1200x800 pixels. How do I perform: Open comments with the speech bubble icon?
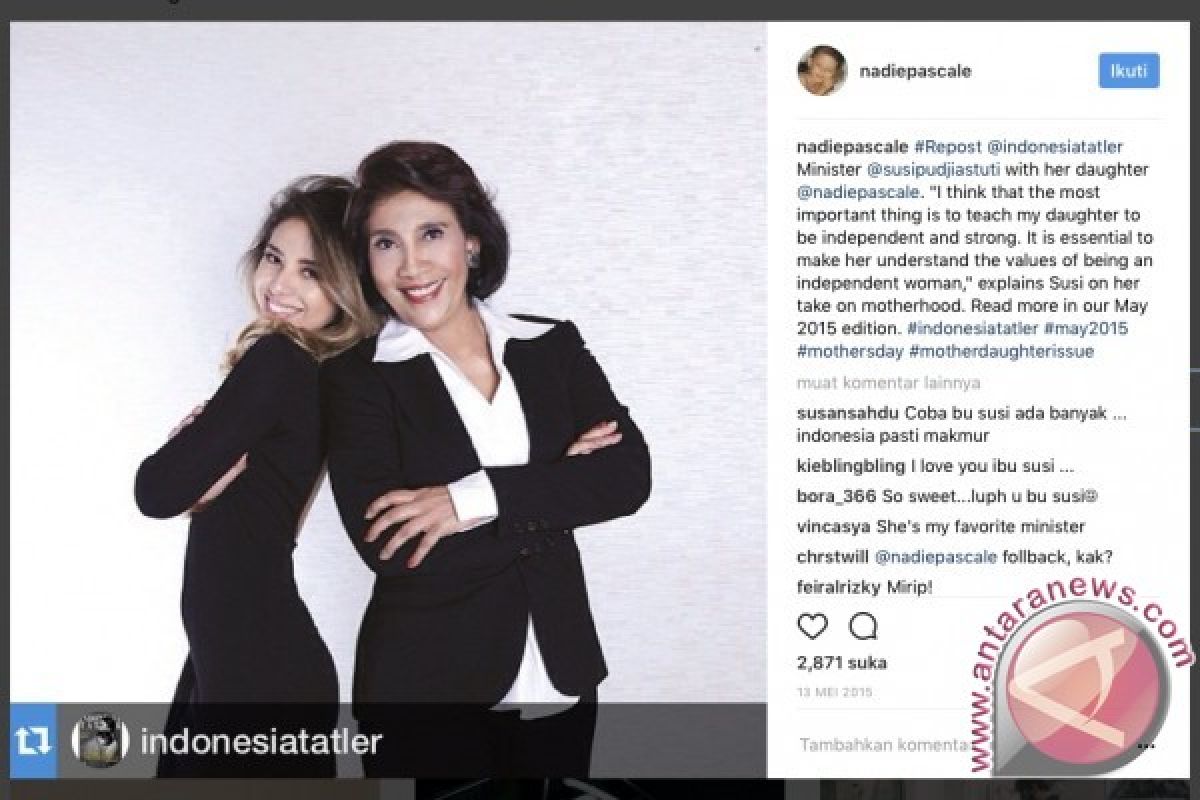[x=863, y=626]
